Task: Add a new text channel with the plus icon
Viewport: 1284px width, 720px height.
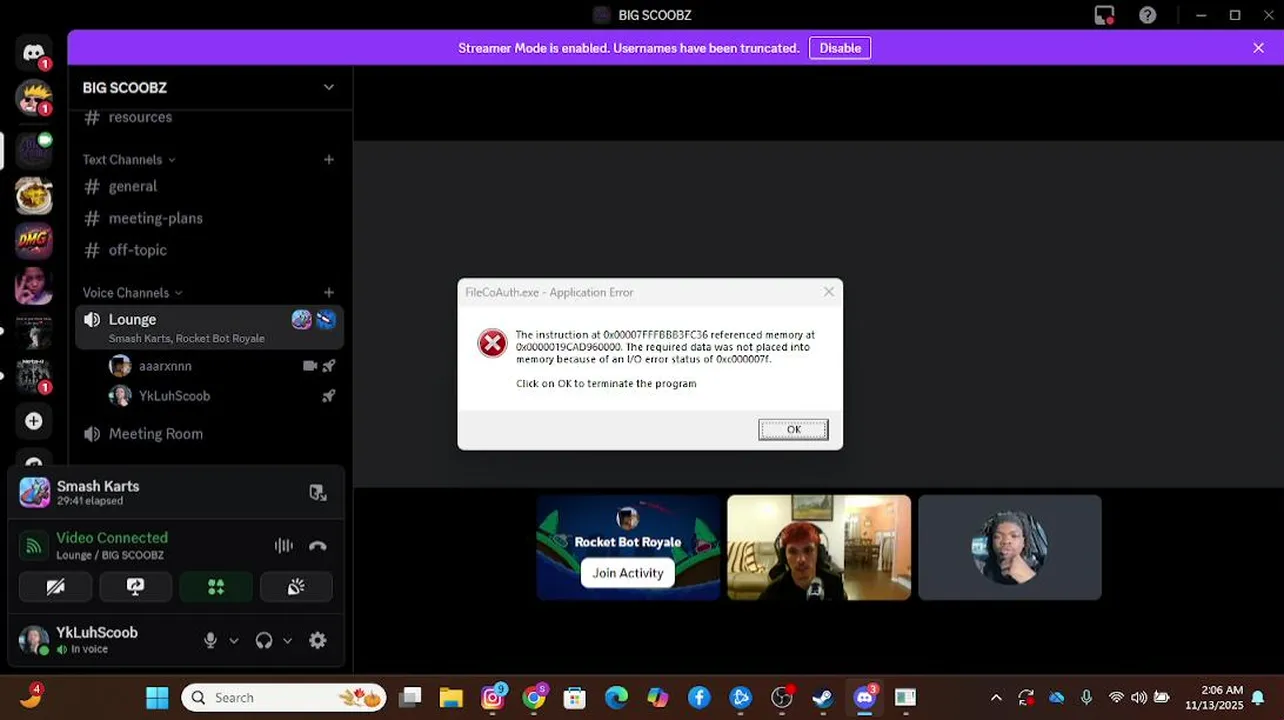Action: pos(329,159)
